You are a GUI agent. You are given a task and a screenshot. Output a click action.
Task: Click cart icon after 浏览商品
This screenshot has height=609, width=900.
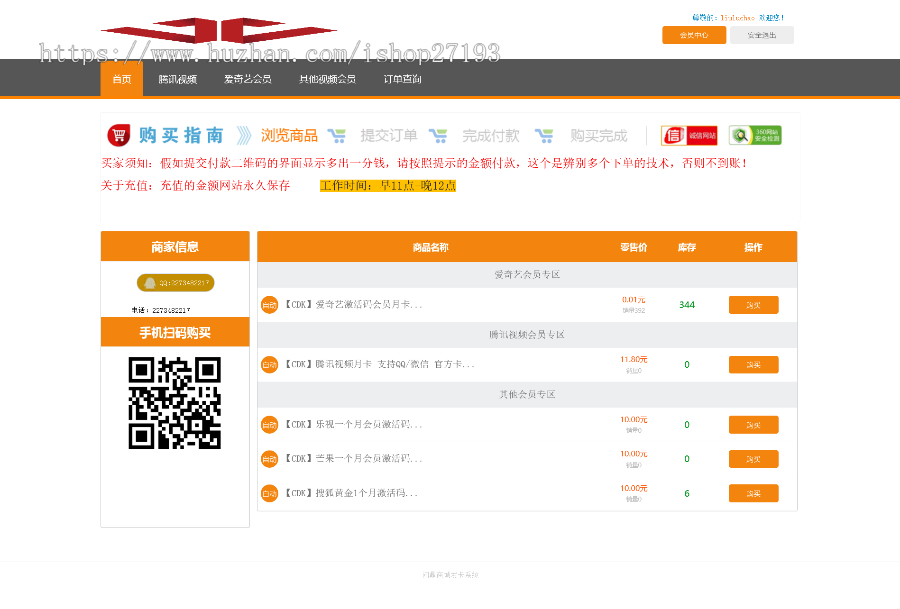336,136
